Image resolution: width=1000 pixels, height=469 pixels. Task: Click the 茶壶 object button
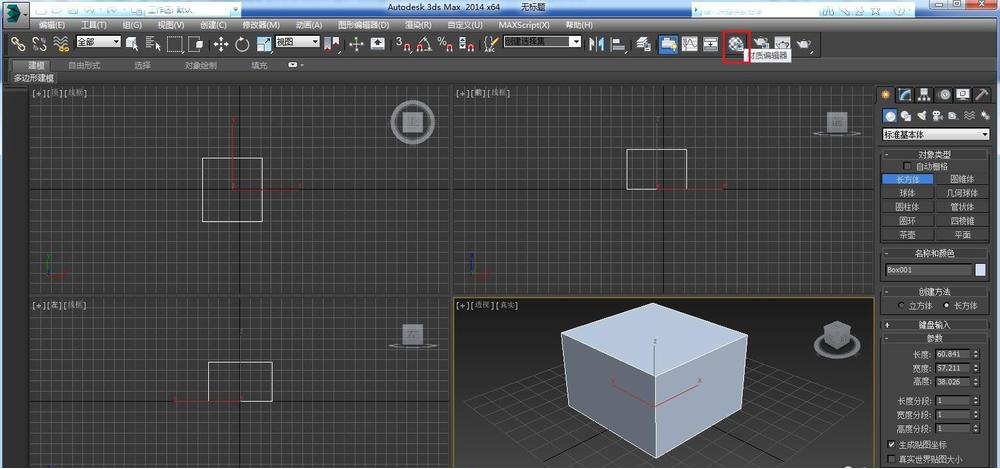point(907,234)
